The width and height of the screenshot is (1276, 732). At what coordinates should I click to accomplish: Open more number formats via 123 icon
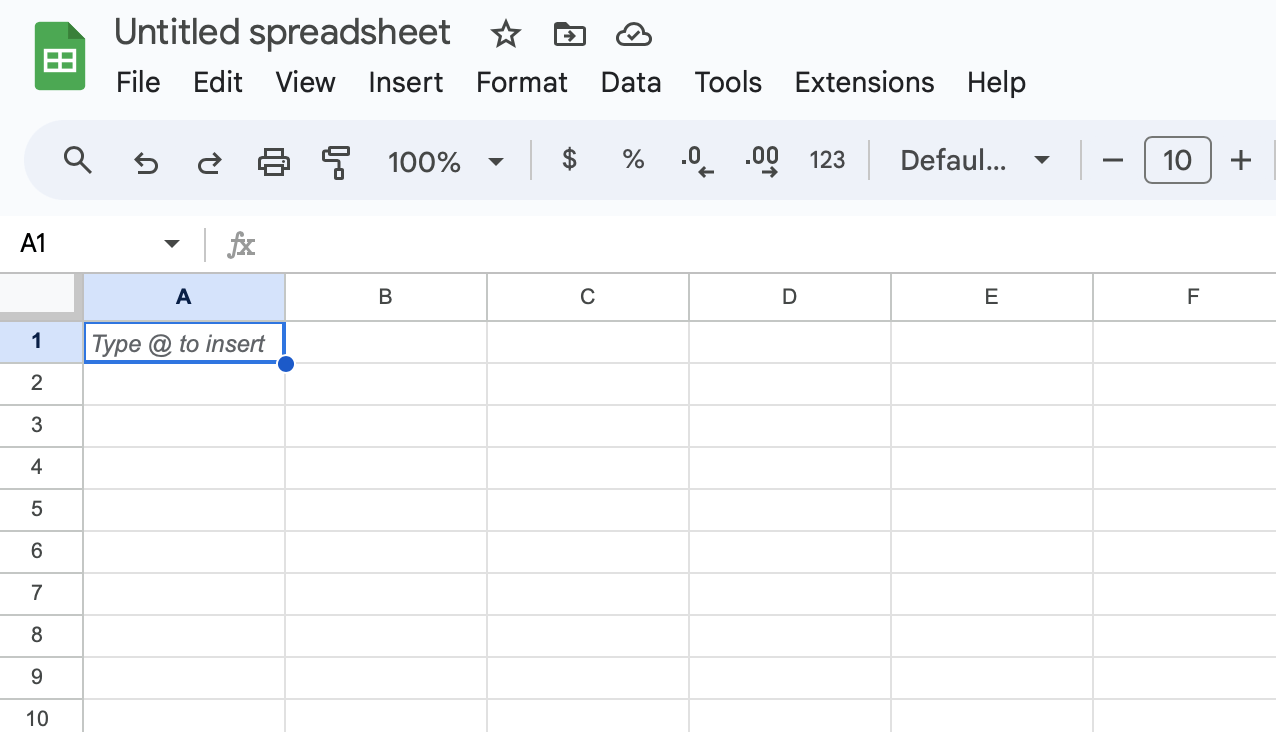point(828,160)
